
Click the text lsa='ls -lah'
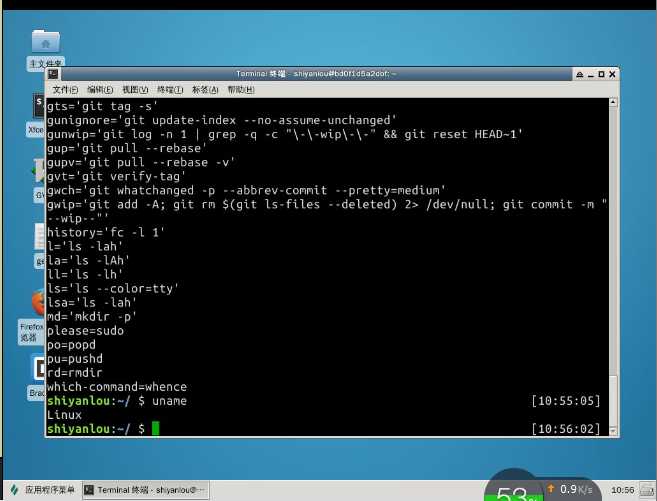click(x=92, y=303)
